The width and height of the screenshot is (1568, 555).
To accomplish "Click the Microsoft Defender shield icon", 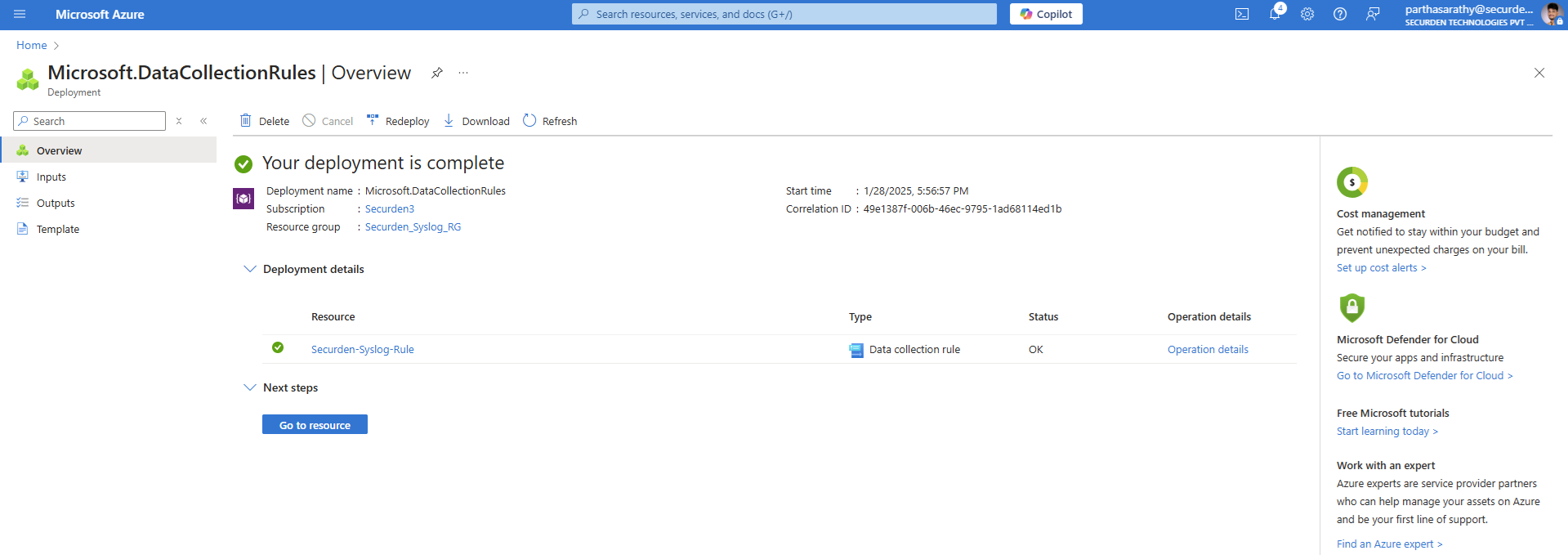I will (x=1352, y=307).
